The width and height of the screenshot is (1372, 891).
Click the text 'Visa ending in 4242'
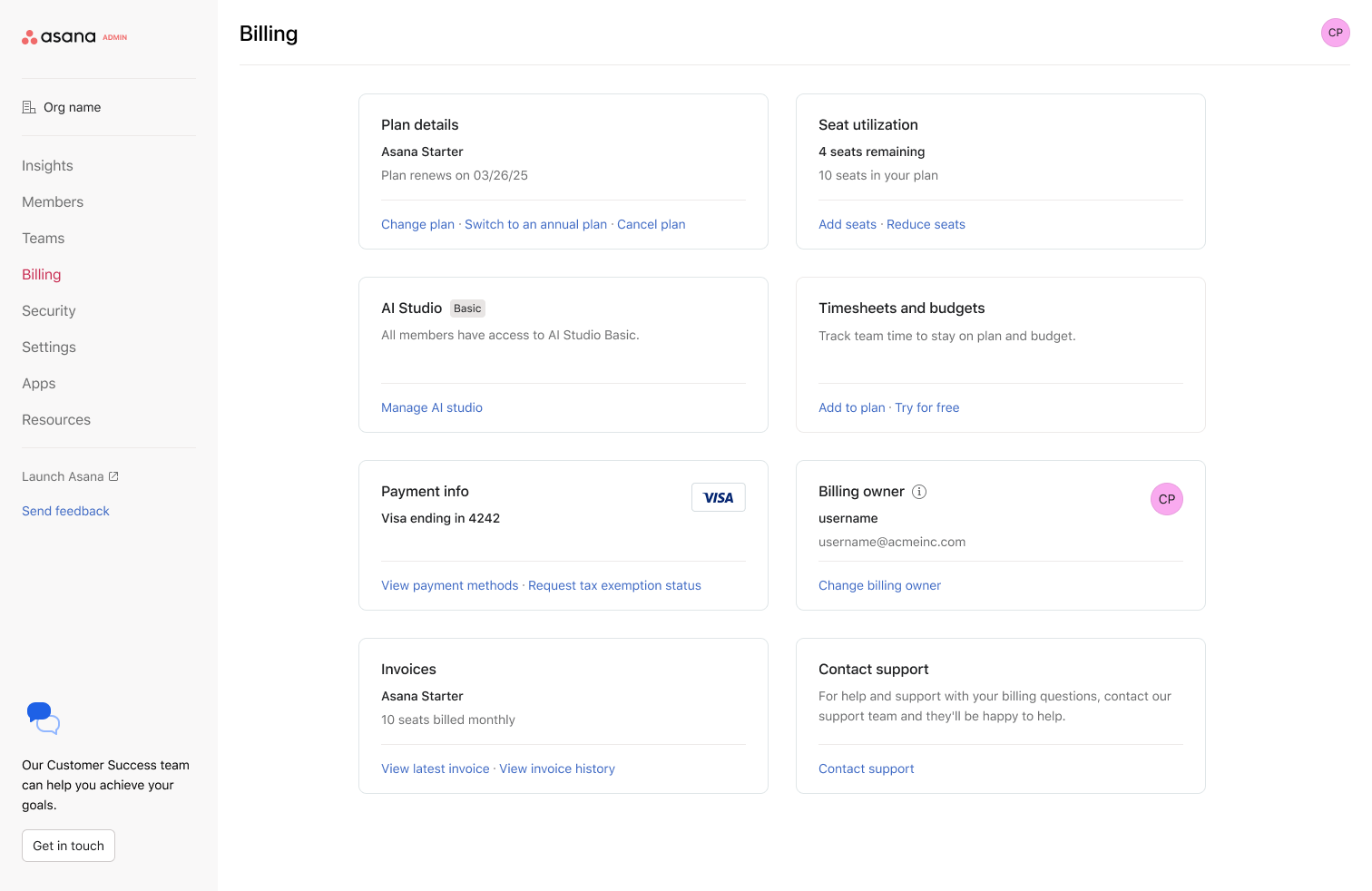click(x=441, y=518)
